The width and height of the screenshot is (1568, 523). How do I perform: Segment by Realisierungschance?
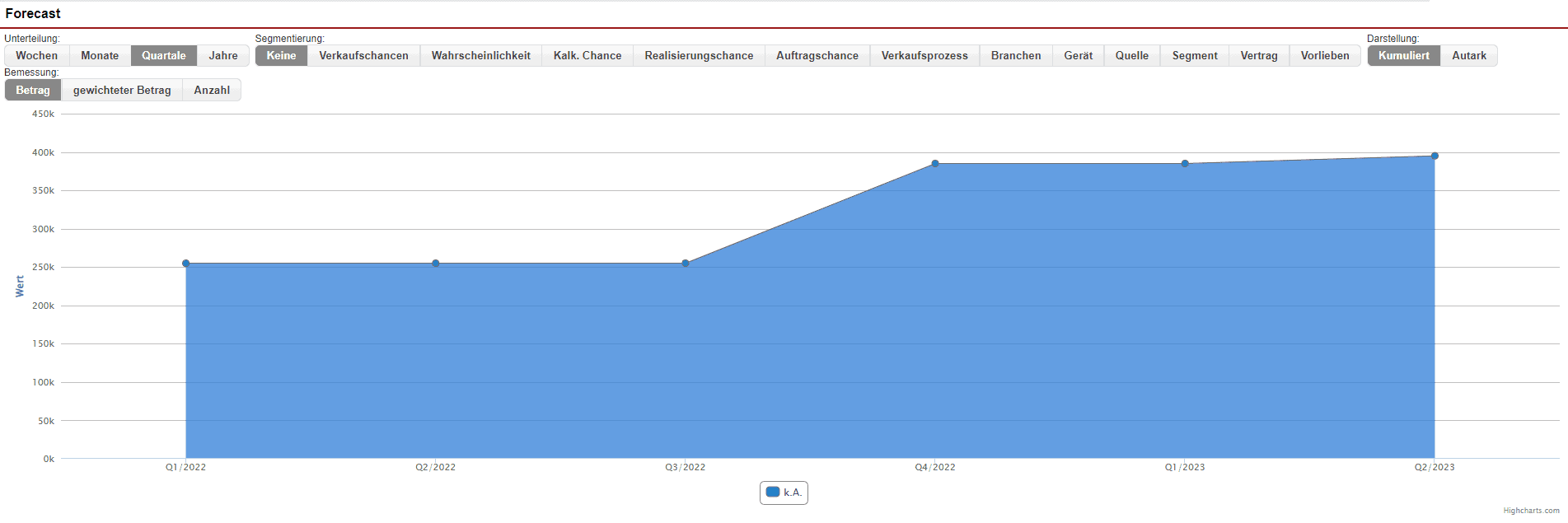[x=699, y=55]
